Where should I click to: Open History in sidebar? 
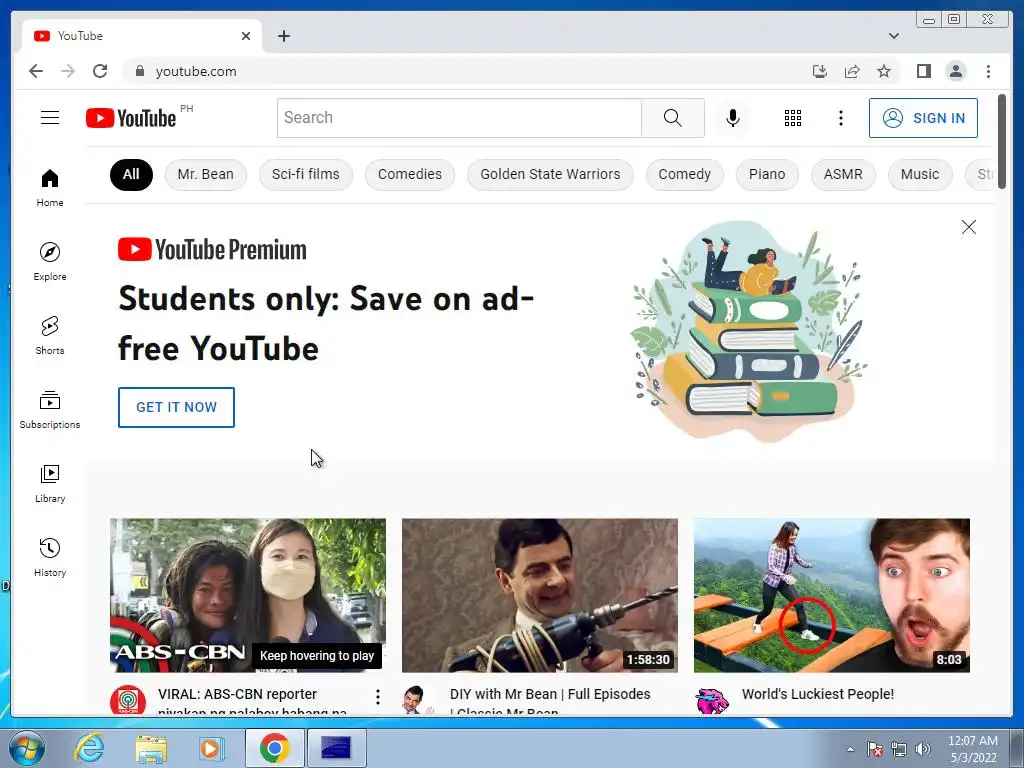pos(50,557)
